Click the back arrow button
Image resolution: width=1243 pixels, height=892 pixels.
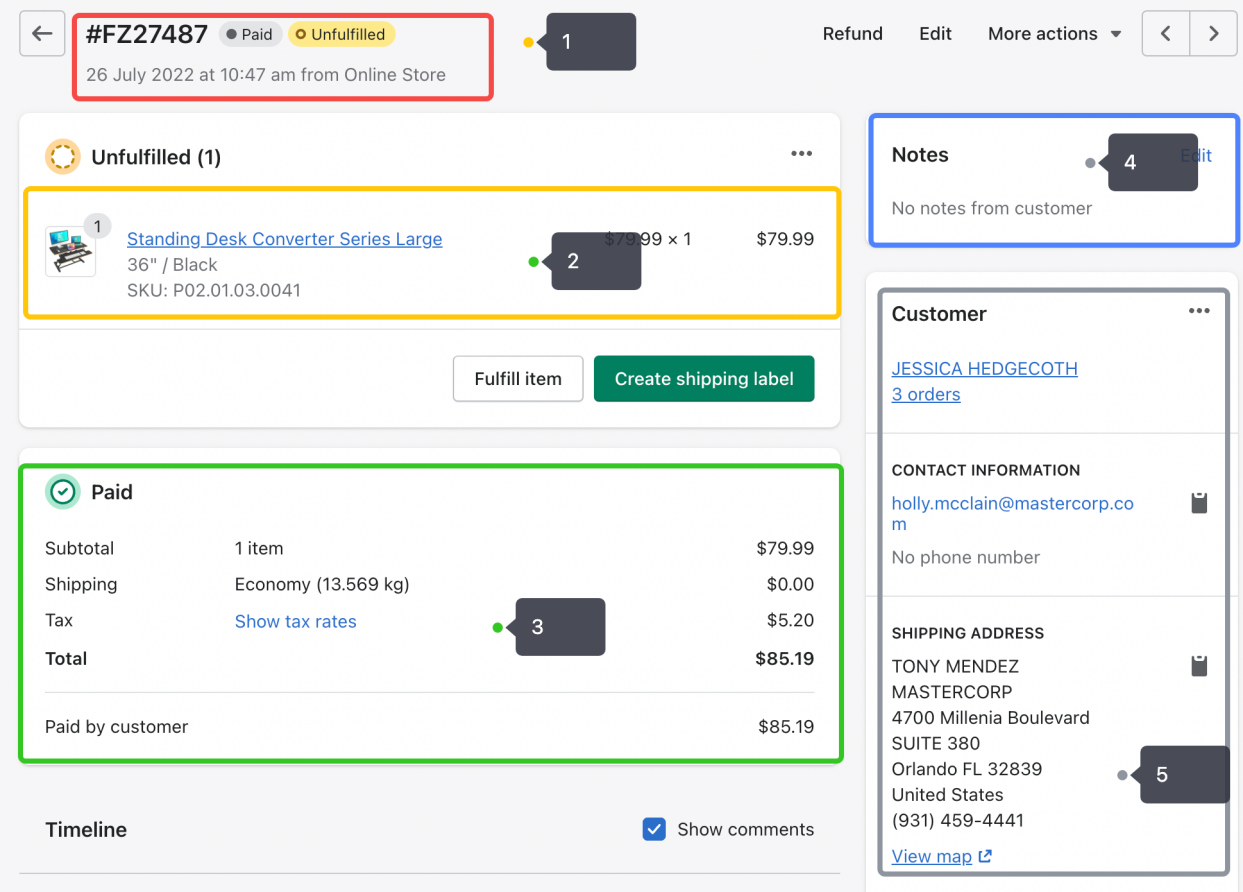tap(42, 34)
